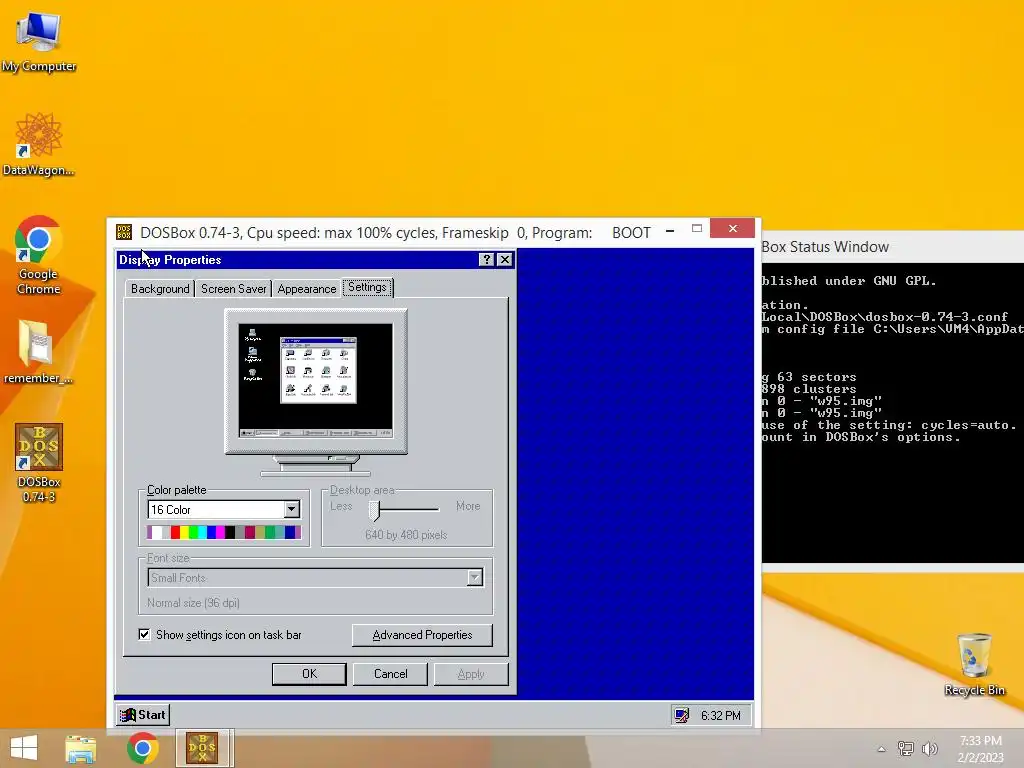Click the 'More' label of Desktop area
Image resolution: width=1024 pixels, height=768 pixels.
[468, 506]
